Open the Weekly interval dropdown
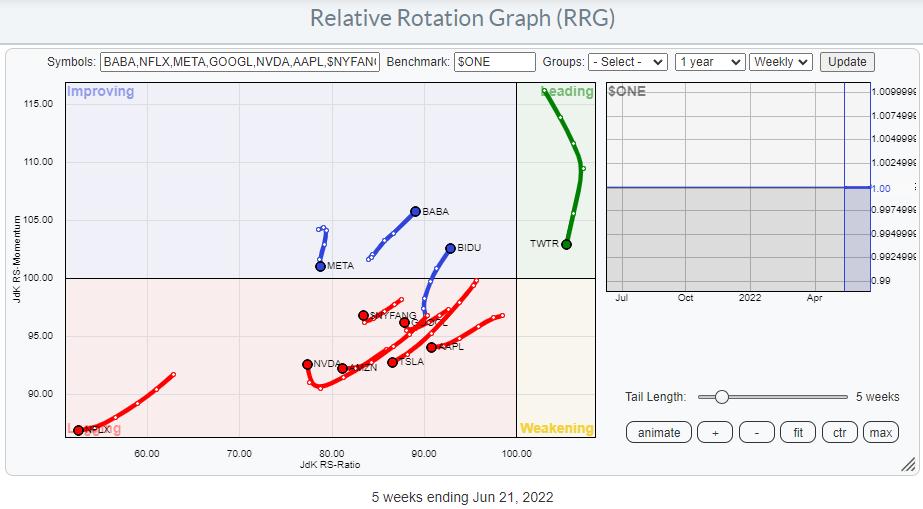923x509 pixels. coord(781,62)
